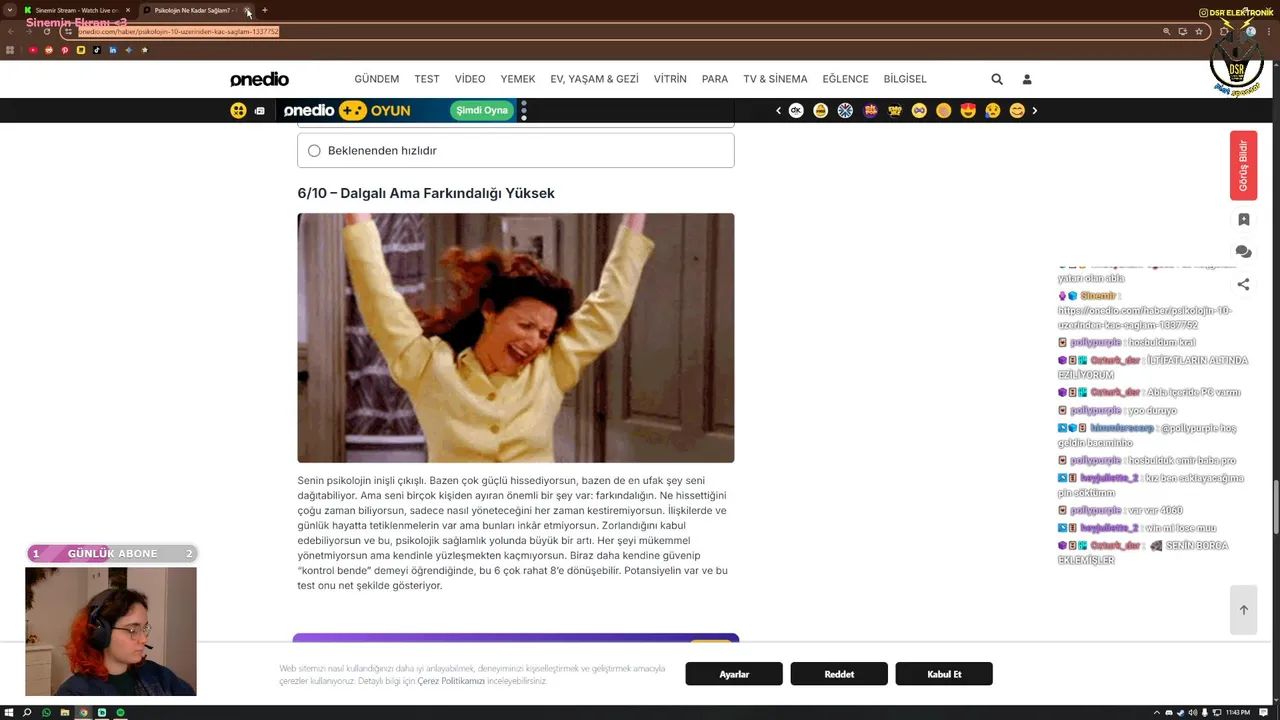The height and width of the screenshot is (720, 1280).
Task: Open the Çerez Politikamızı link
Action: coord(450,681)
